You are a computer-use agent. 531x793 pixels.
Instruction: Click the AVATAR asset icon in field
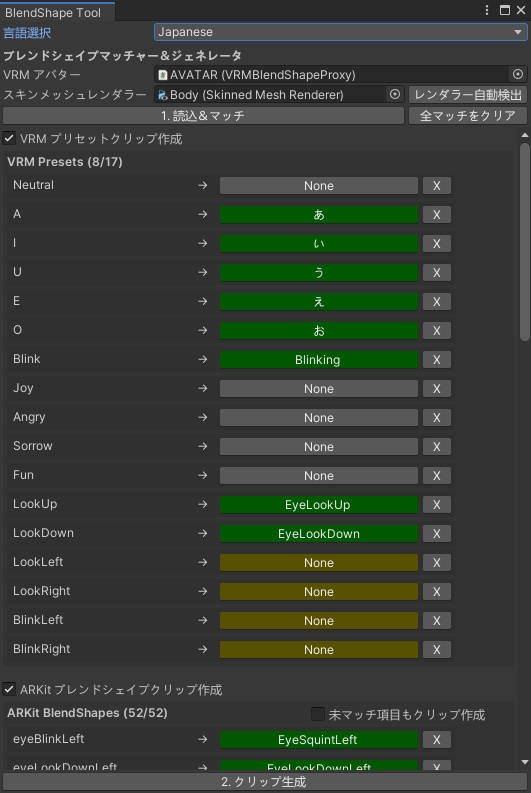pos(163,75)
